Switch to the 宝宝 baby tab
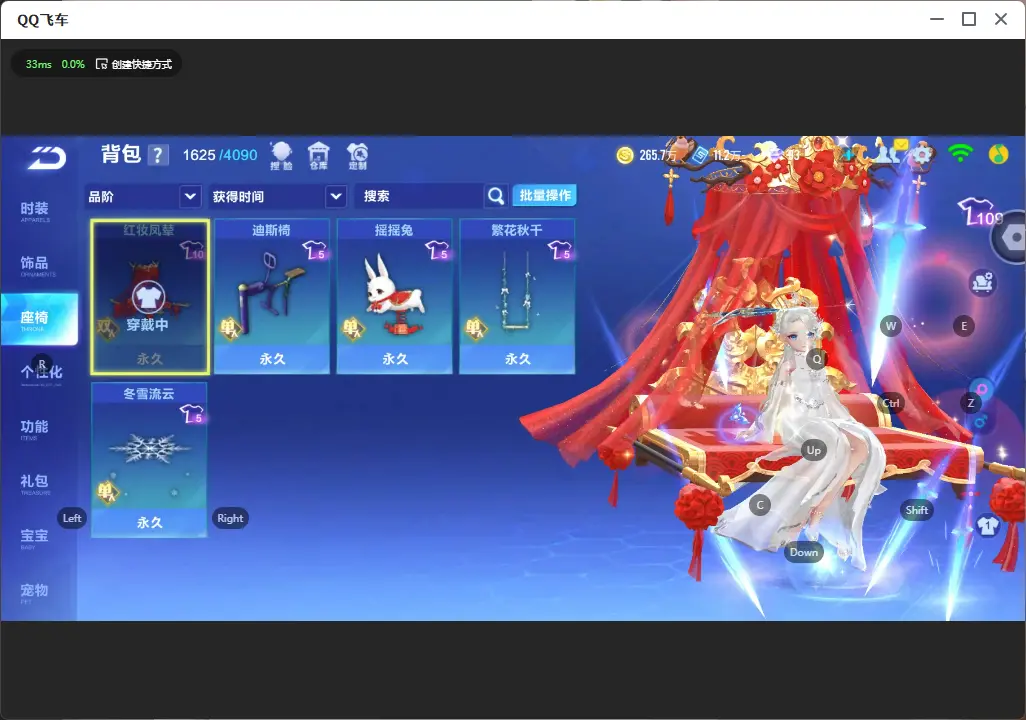The width and height of the screenshot is (1026, 720). [35, 537]
